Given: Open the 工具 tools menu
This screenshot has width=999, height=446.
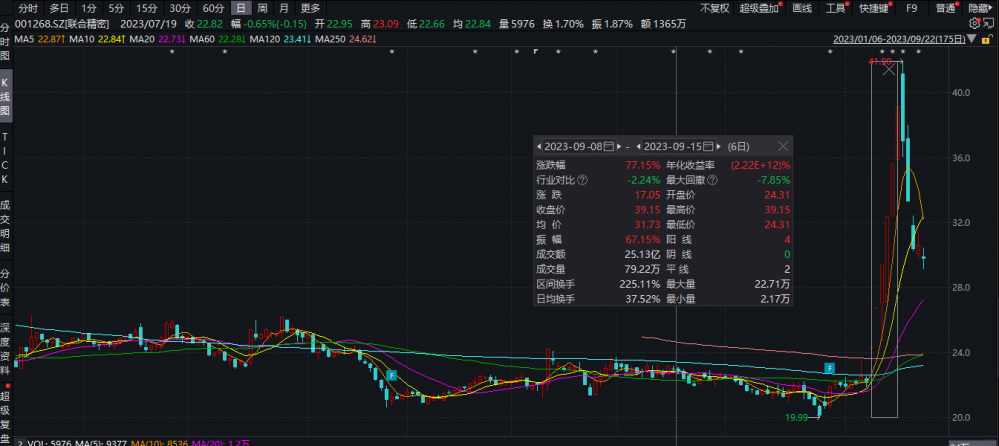Looking at the screenshot, I should tap(835, 8).
